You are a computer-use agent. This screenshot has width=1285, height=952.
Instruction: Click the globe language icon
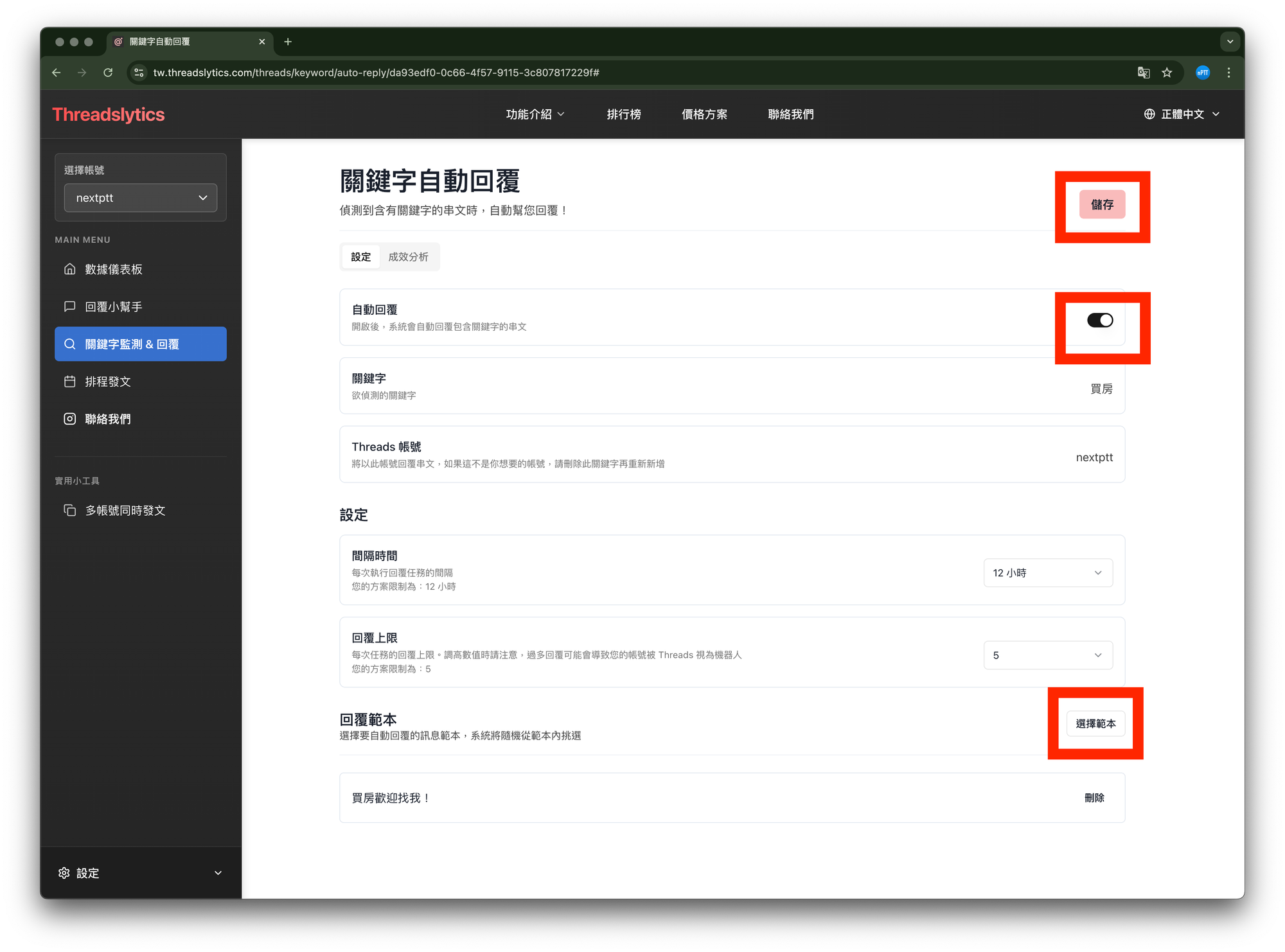1149,114
